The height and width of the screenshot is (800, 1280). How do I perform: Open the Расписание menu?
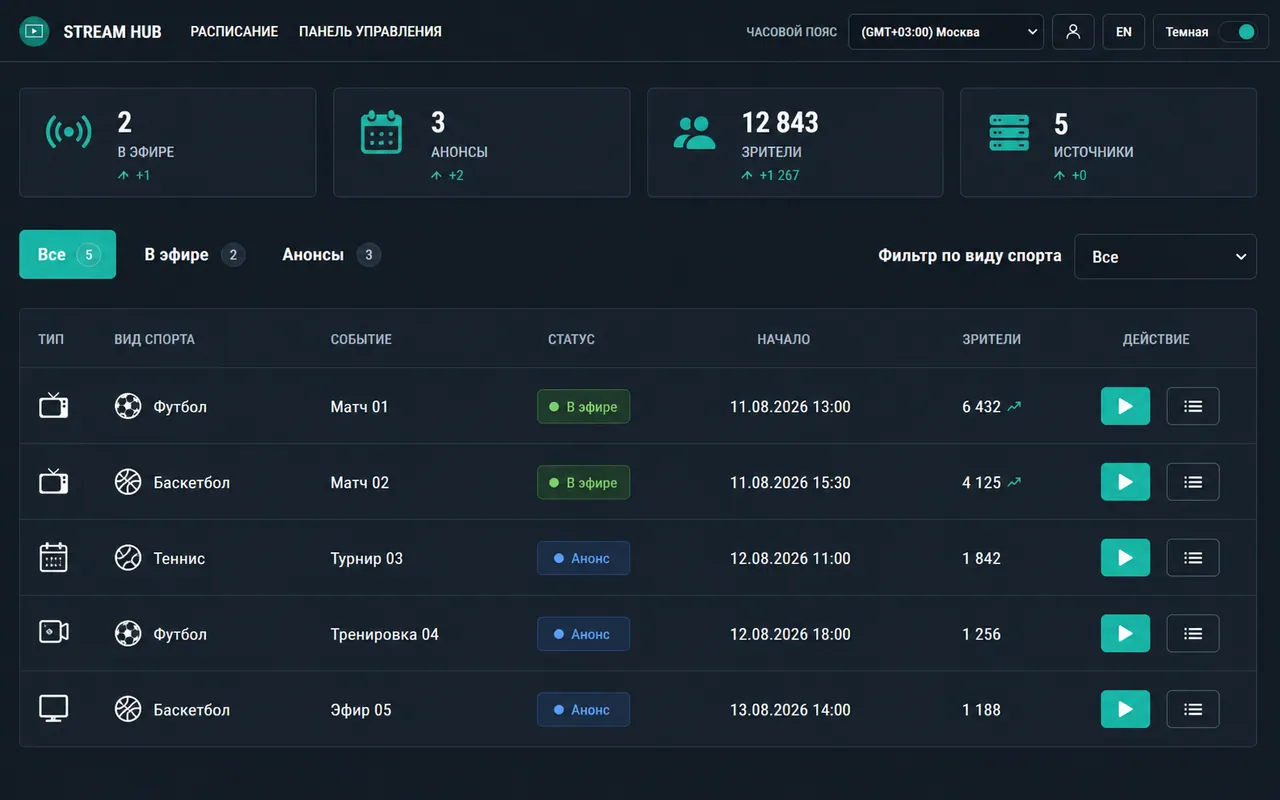[234, 31]
